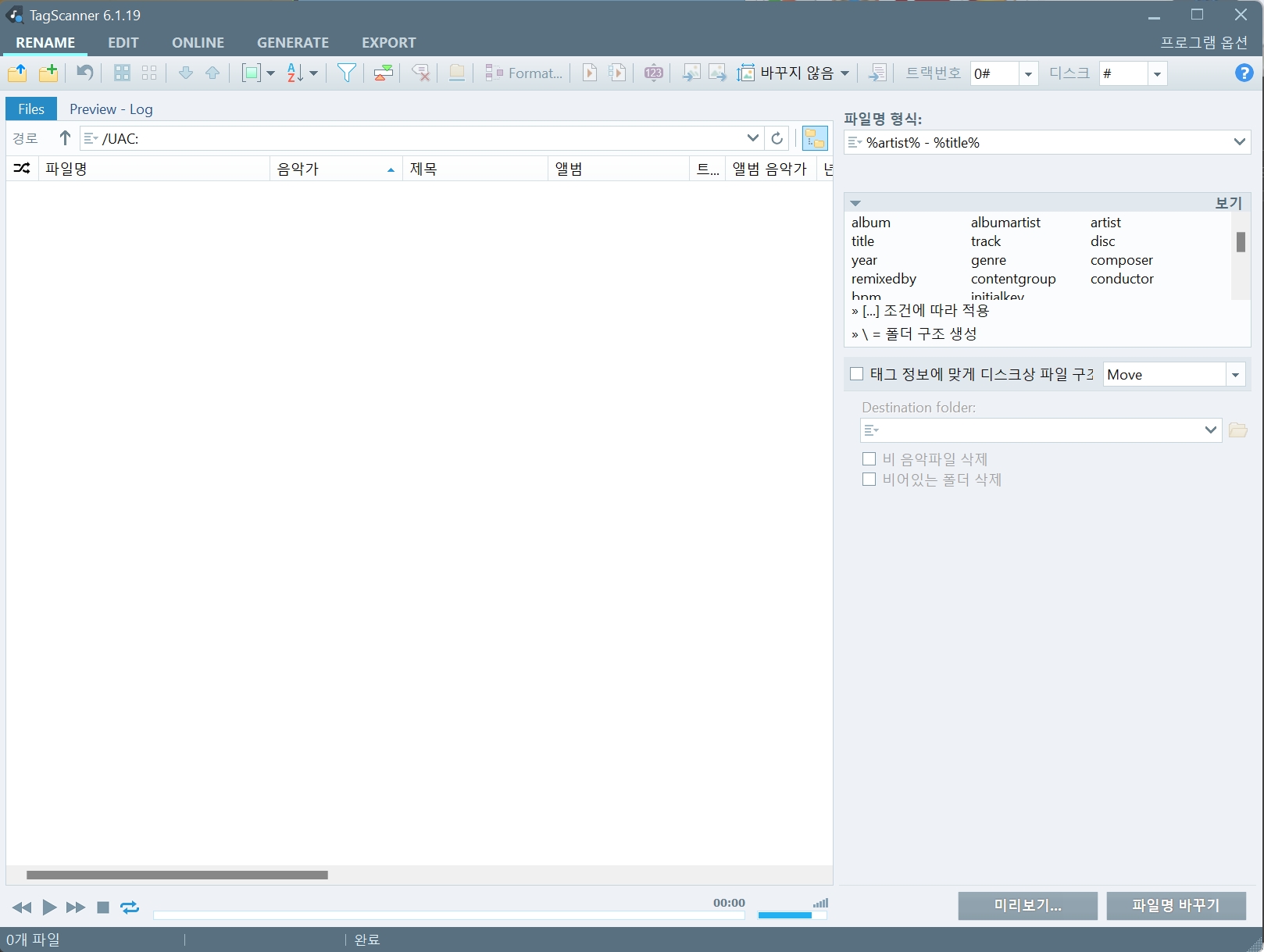This screenshot has height=952, width=1264.
Task: Click the 미리보기... button
Action: (1027, 906)
